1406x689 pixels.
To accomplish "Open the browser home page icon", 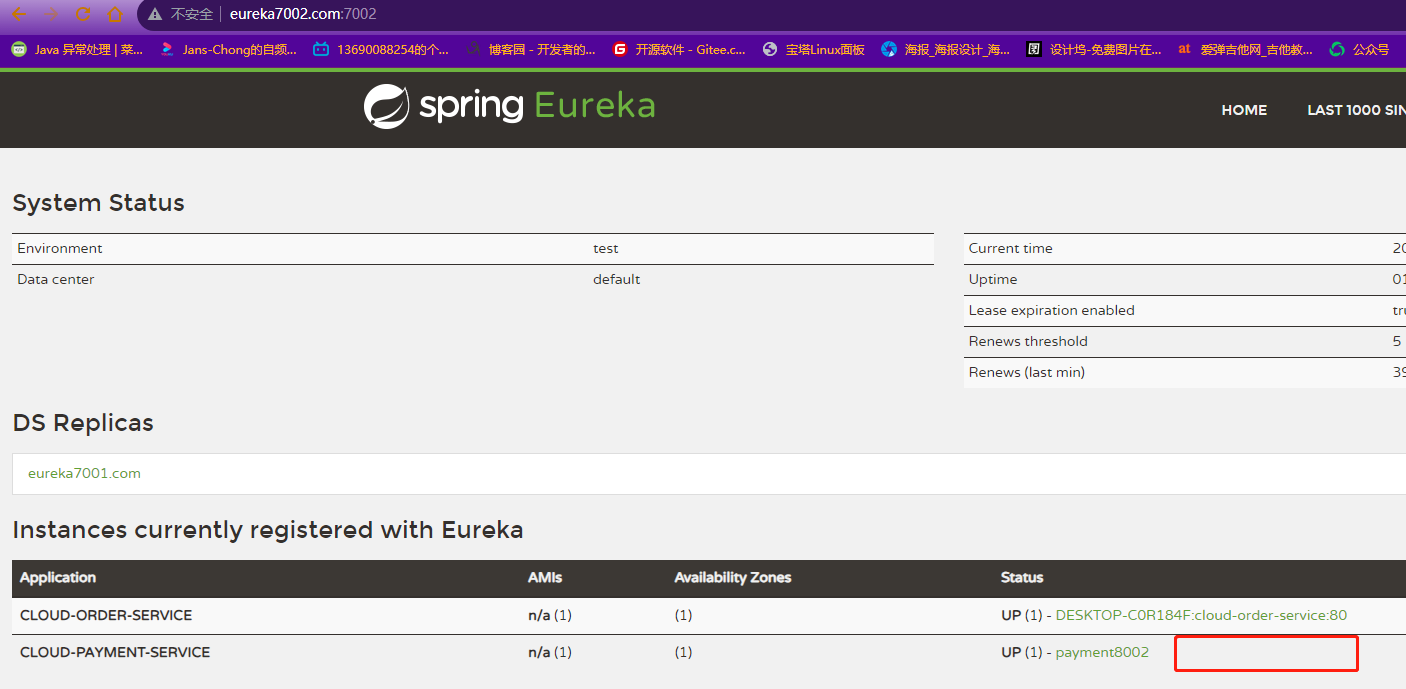I will (115, 14).
